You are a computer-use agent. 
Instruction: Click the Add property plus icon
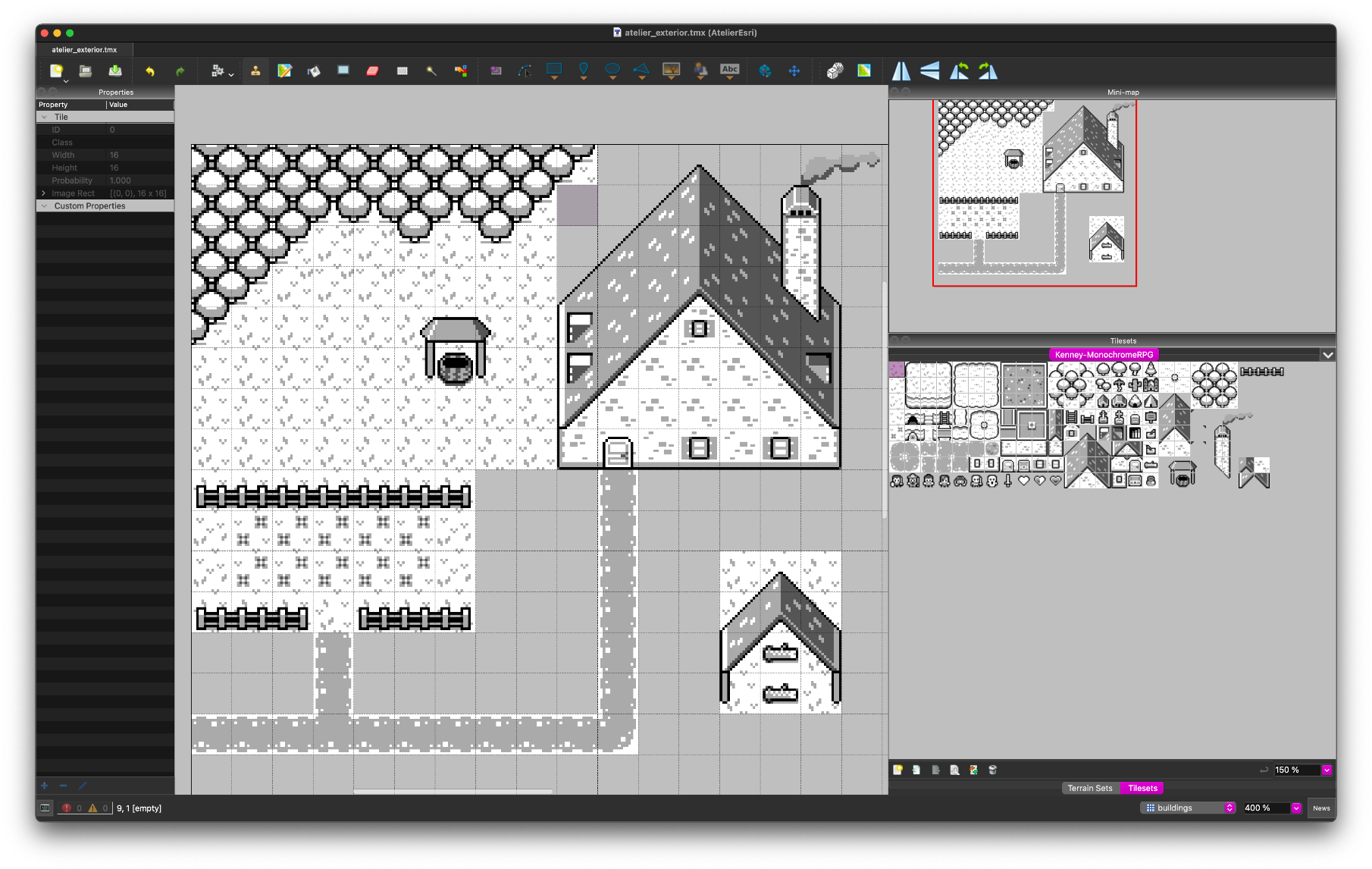pyautogui.click(x=44, y=786)
